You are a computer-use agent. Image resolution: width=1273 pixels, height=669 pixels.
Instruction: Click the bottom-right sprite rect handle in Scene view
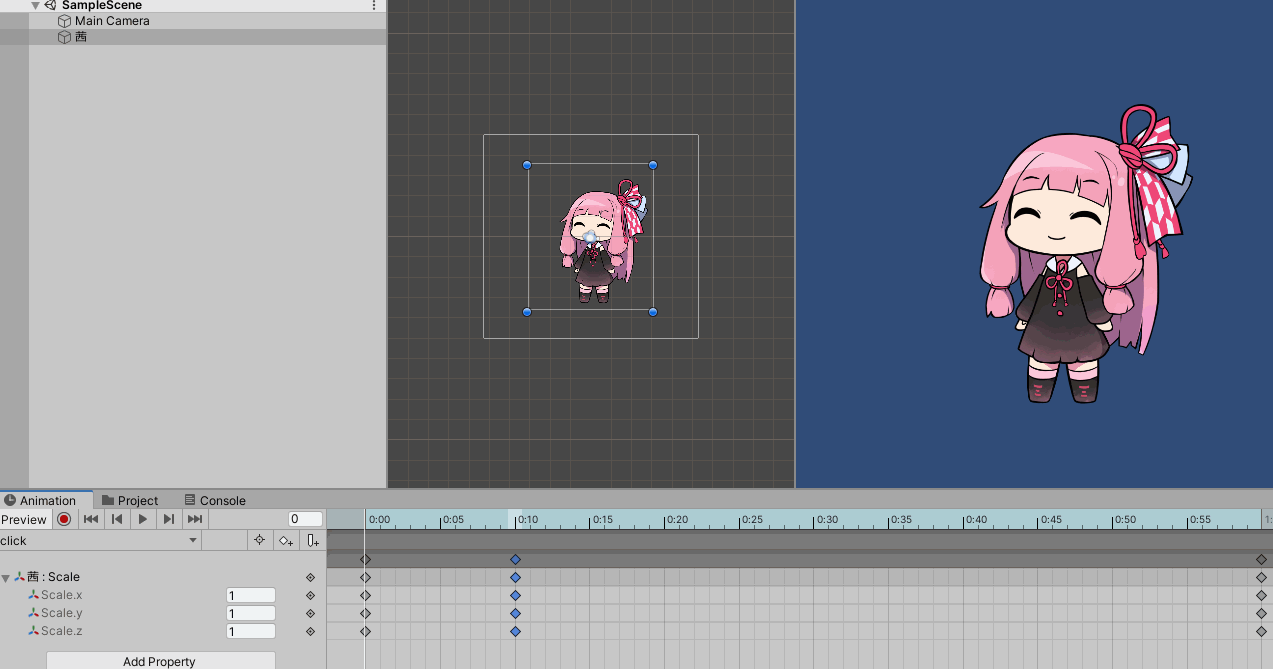coord(653,312)
